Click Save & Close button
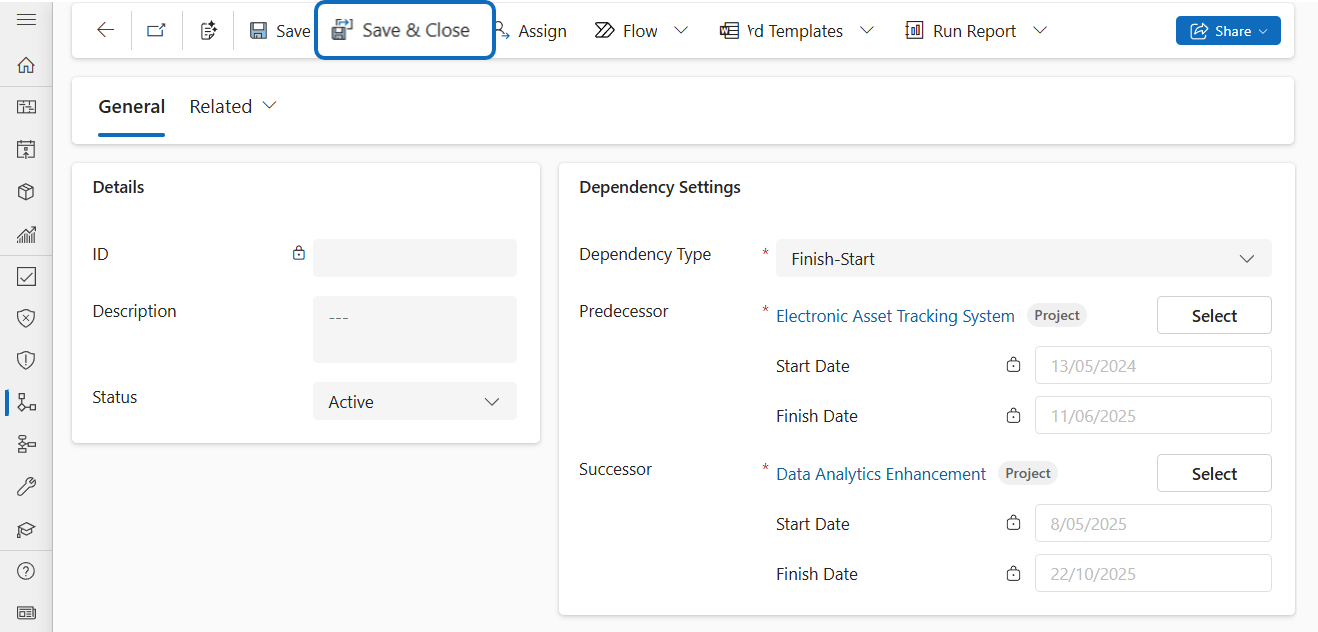 click(x=404, y=31)
